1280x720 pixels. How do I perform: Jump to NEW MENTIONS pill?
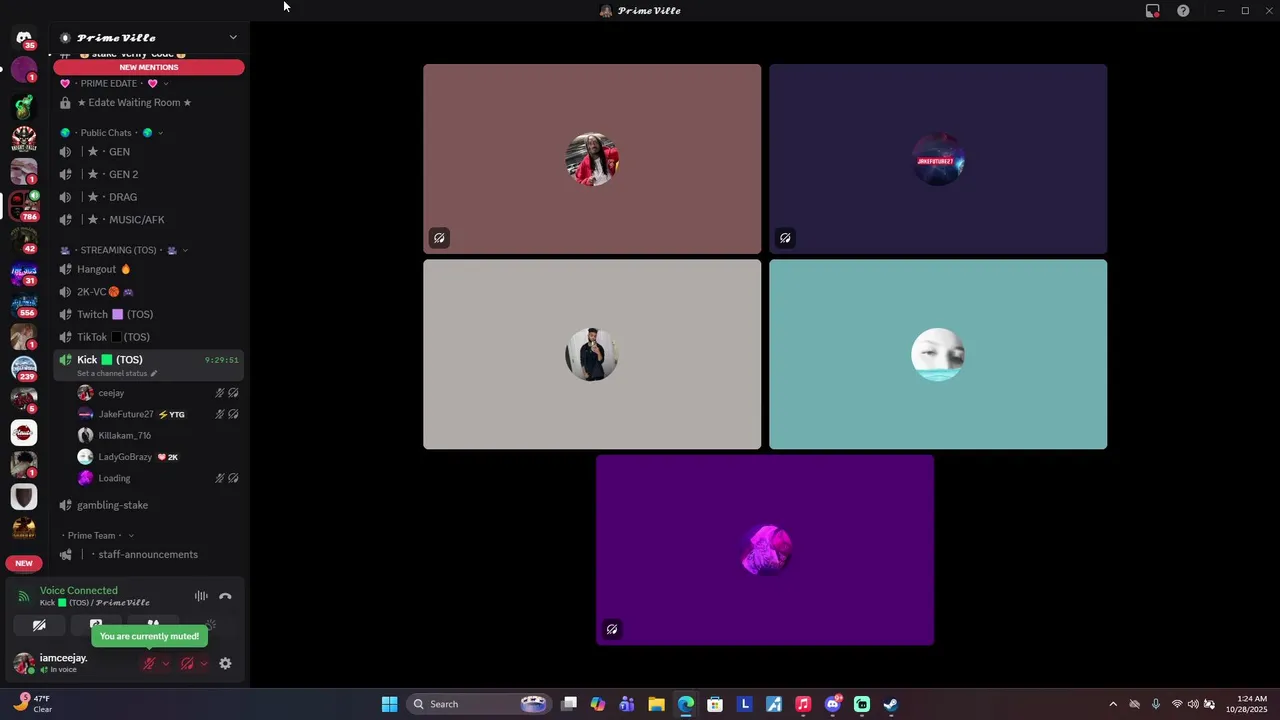tap(149, 67)
